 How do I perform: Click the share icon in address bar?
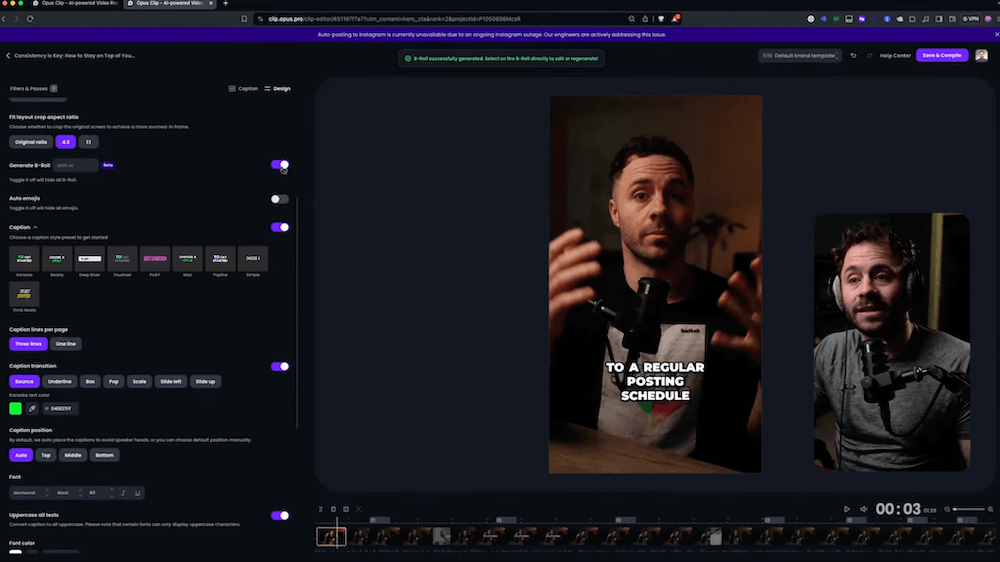point(645,18)
